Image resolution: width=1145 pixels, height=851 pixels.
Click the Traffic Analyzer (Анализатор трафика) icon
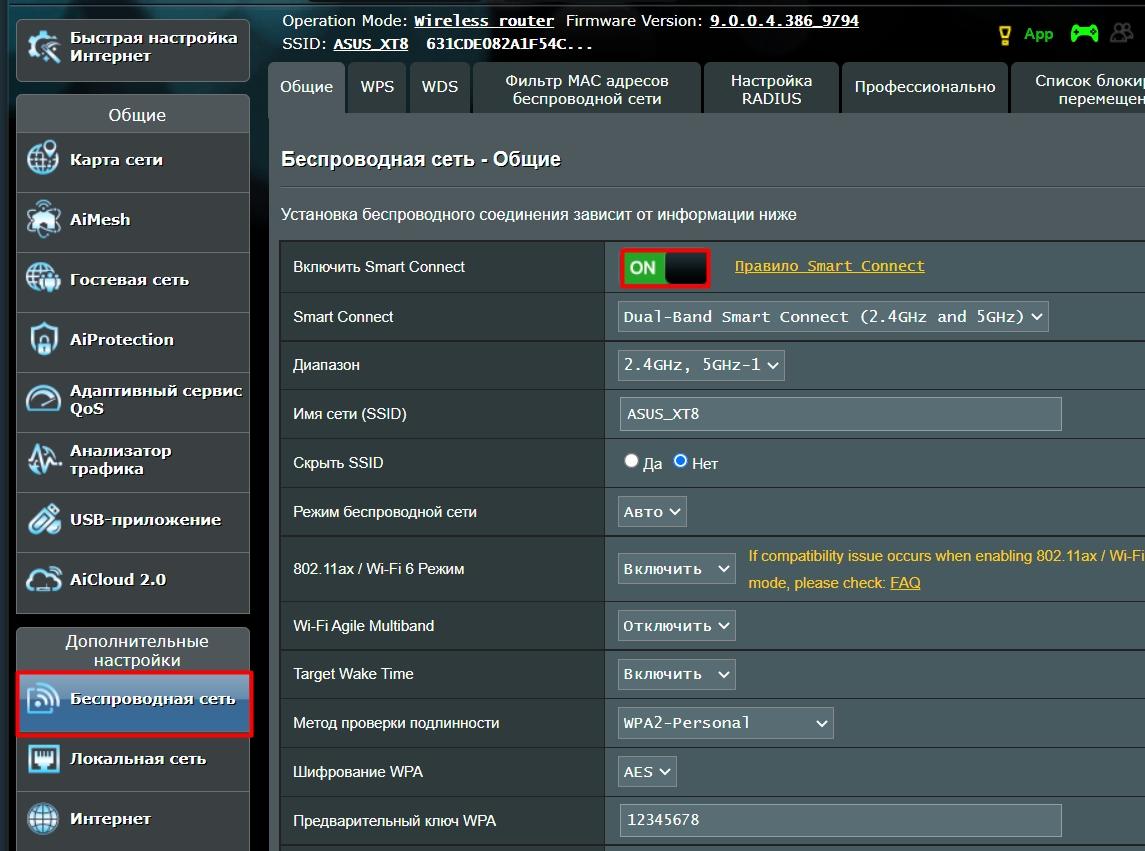coord(43,459)
